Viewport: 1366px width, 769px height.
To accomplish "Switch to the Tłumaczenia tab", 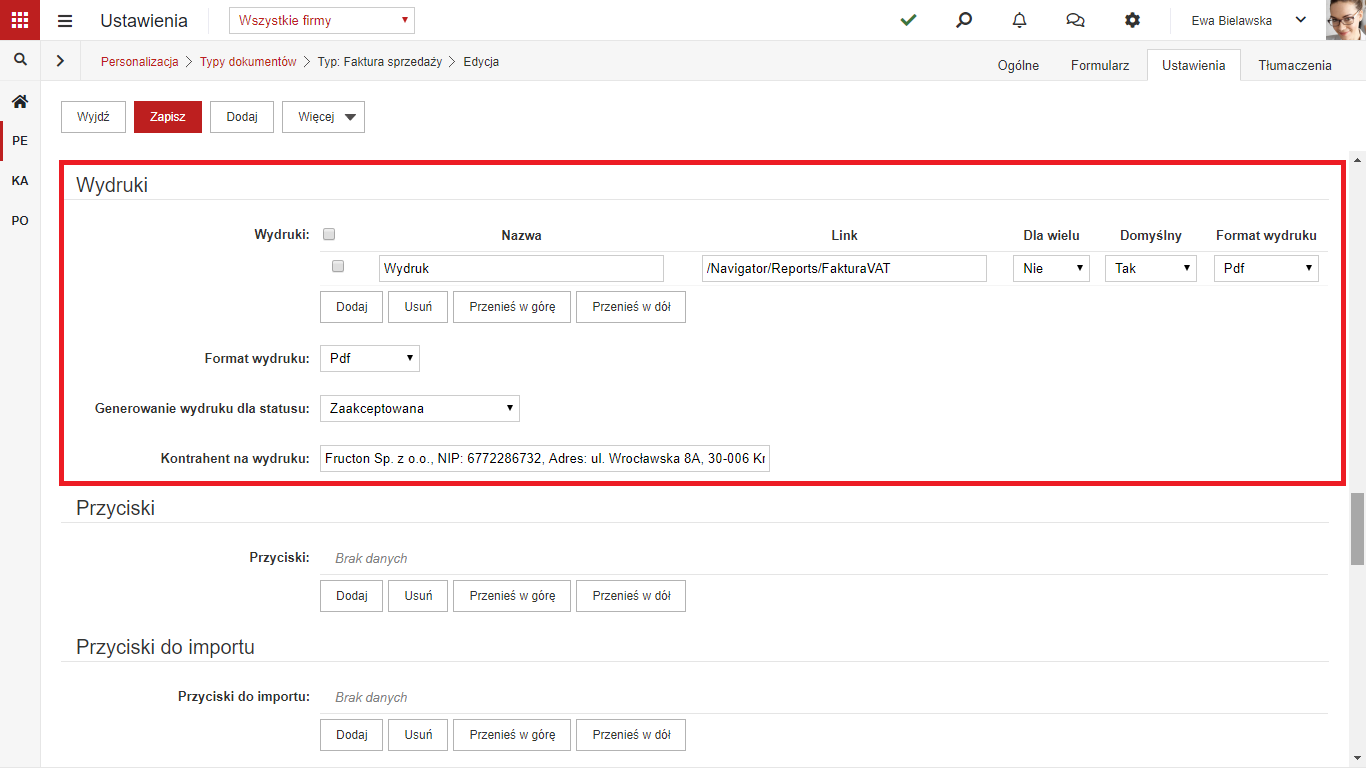I will pos(1295,65).
